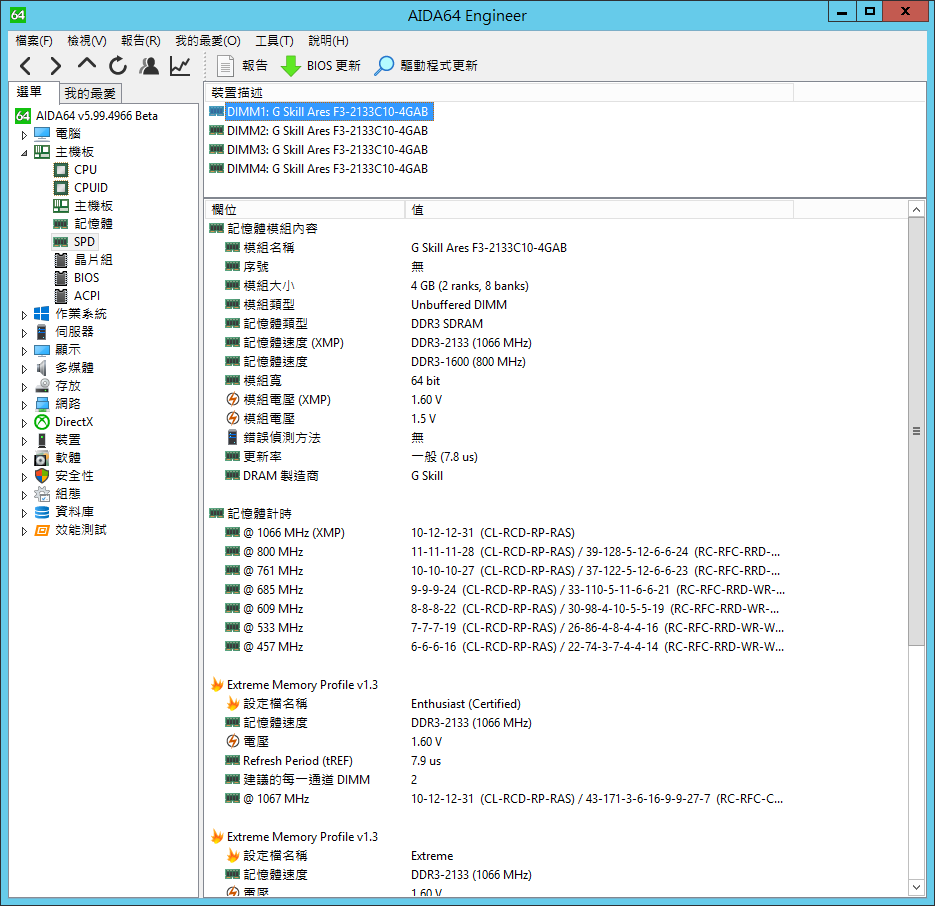
Task: Click the scrollbar up arrow in details pane
Action: [x=917, y=209]
